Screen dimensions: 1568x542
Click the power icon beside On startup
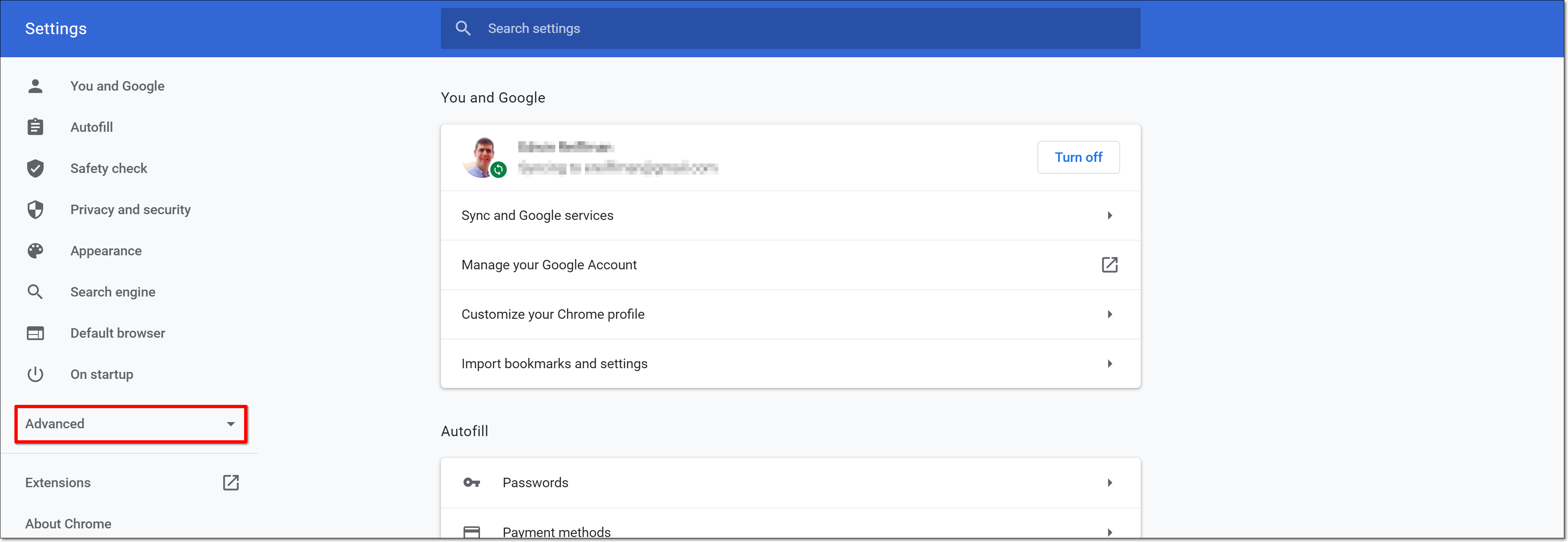[x=35, y=374]
